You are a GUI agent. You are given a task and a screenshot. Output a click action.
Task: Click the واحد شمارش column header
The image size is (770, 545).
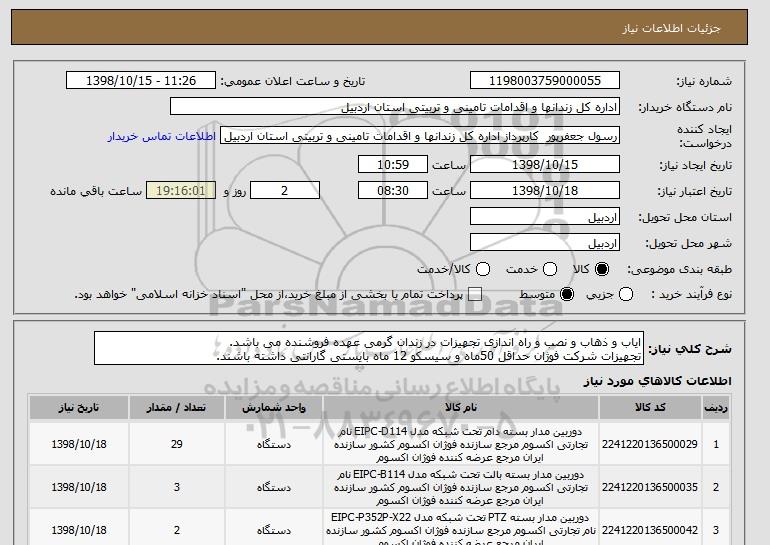tap(274, 408)
